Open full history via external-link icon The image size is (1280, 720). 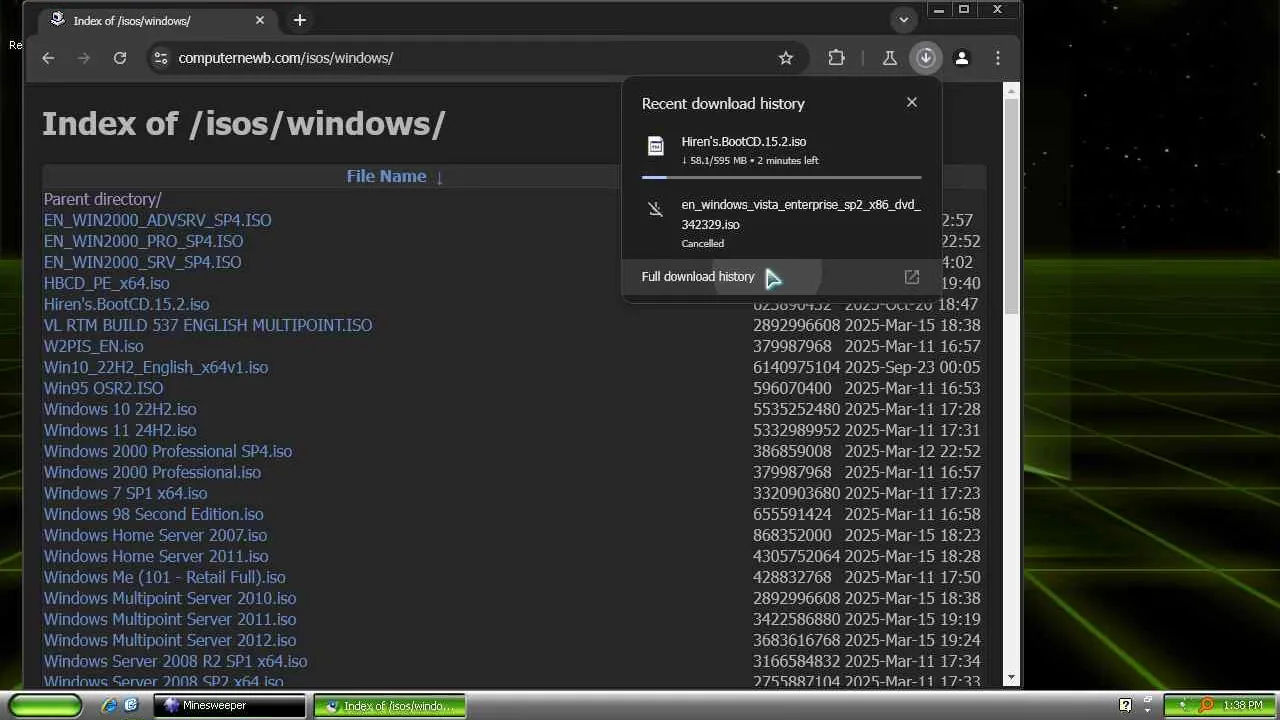(912, 277)
